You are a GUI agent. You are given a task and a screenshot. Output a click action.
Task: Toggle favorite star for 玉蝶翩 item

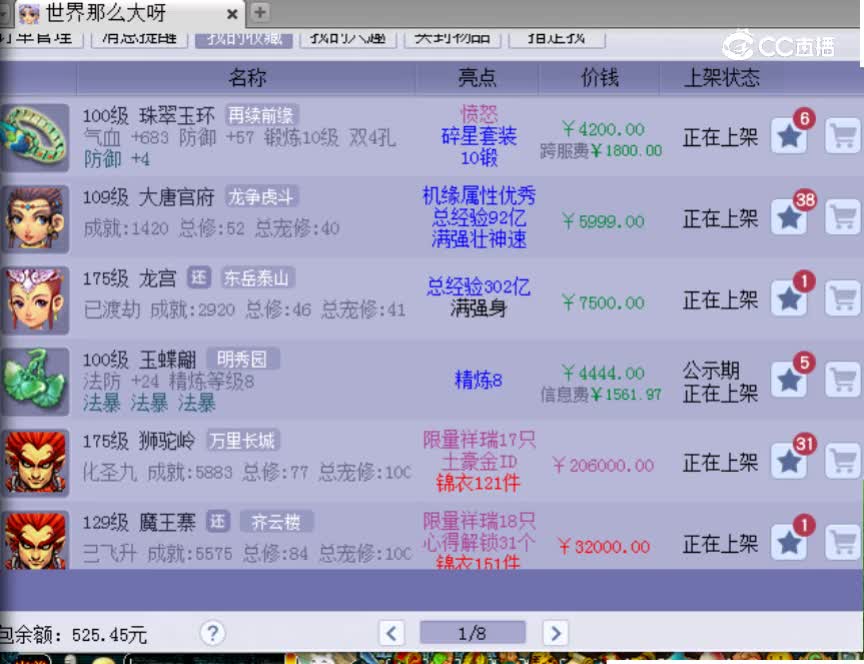789,380
